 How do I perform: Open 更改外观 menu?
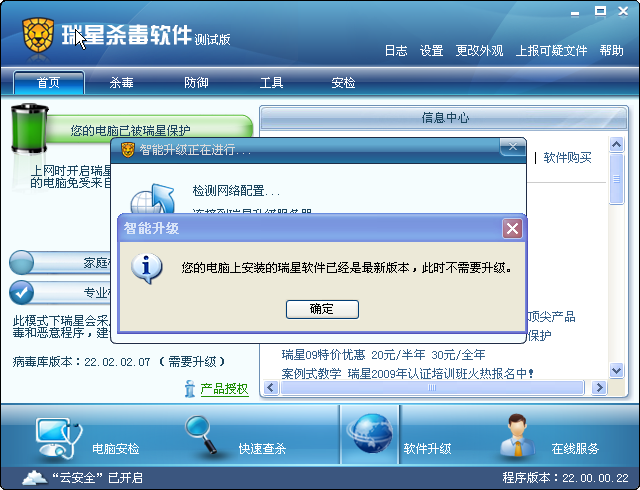click(x=480, y=51)
